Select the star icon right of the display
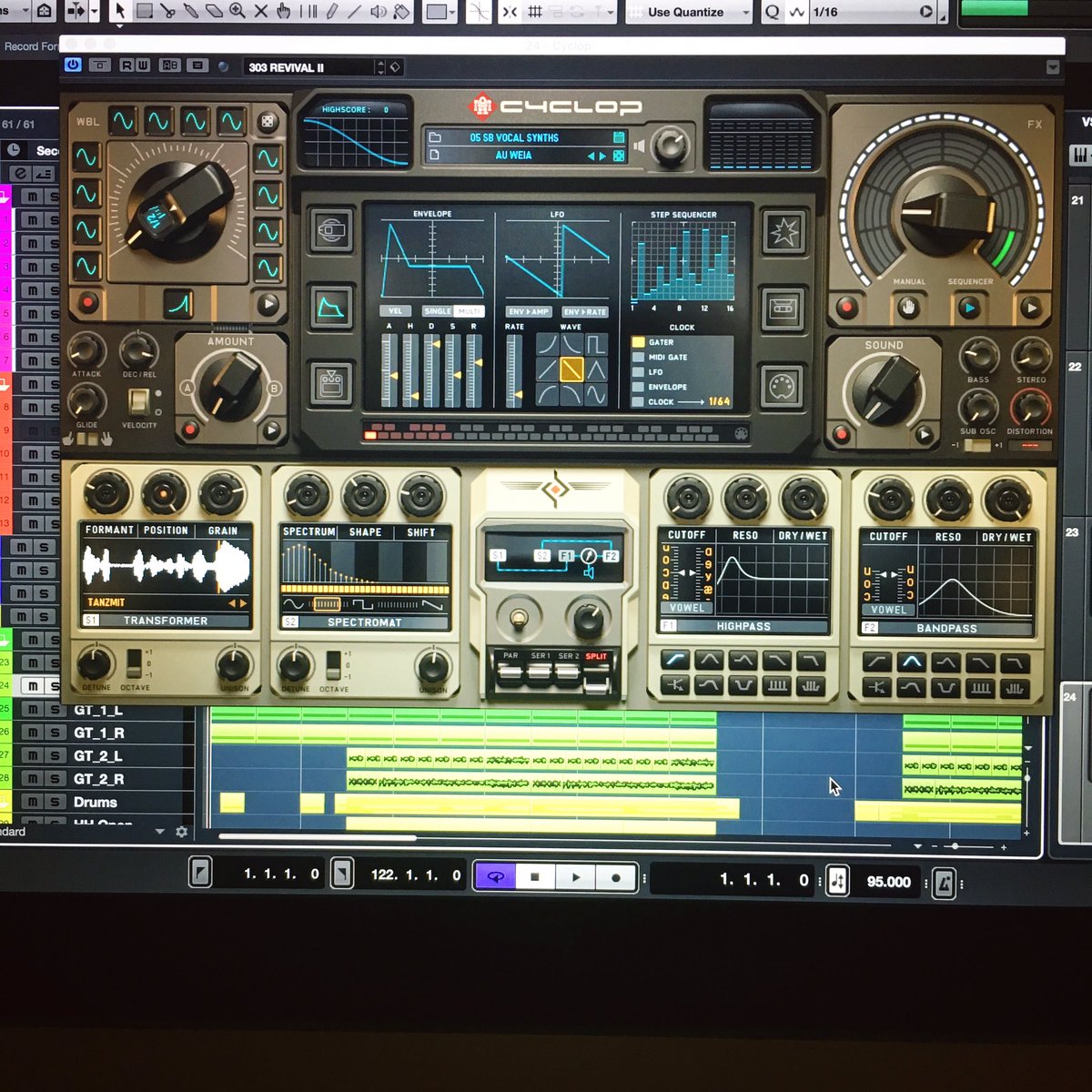The width and height of the screenshot is (1092, 1092). 784,233
